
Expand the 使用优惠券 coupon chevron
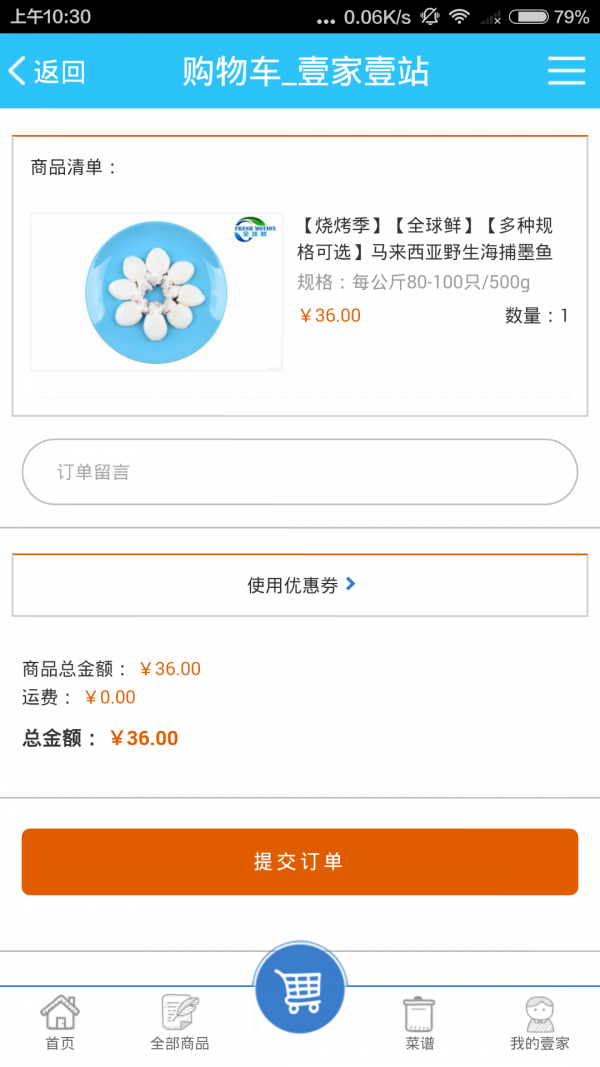pos(351,584)
